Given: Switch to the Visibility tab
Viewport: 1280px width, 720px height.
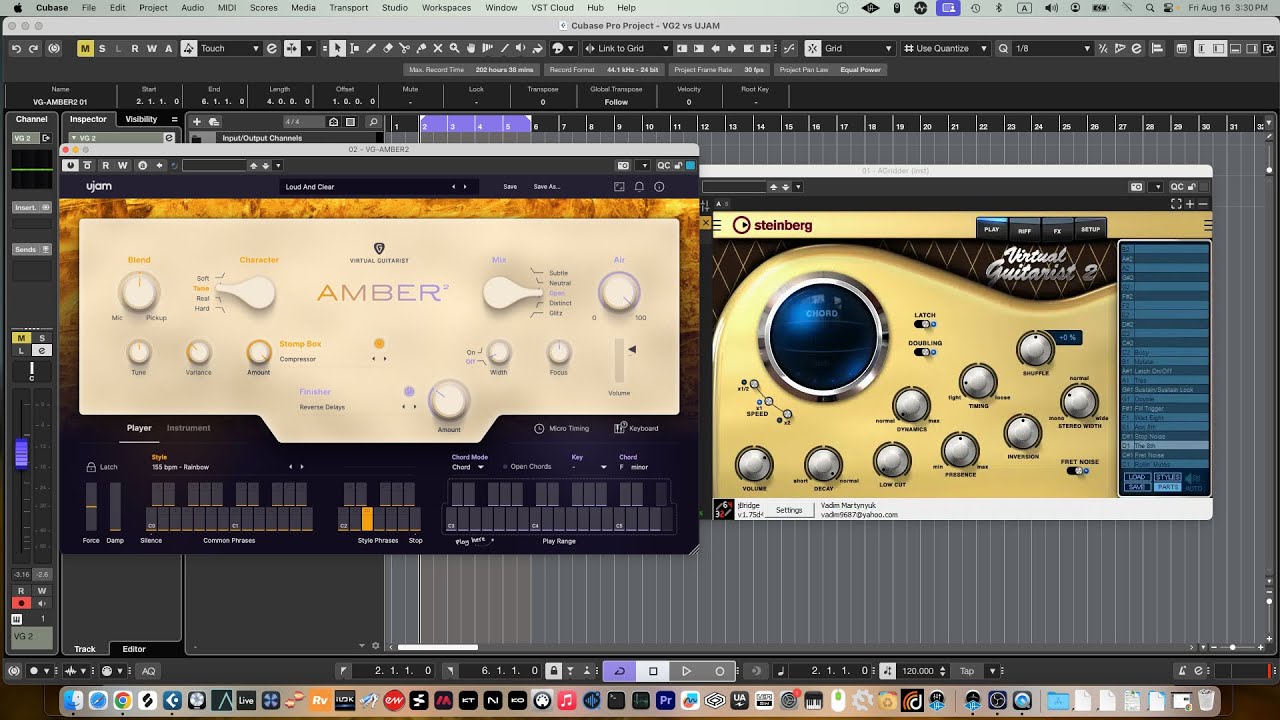Looking at the screenshot, I should tap(141, 119).
